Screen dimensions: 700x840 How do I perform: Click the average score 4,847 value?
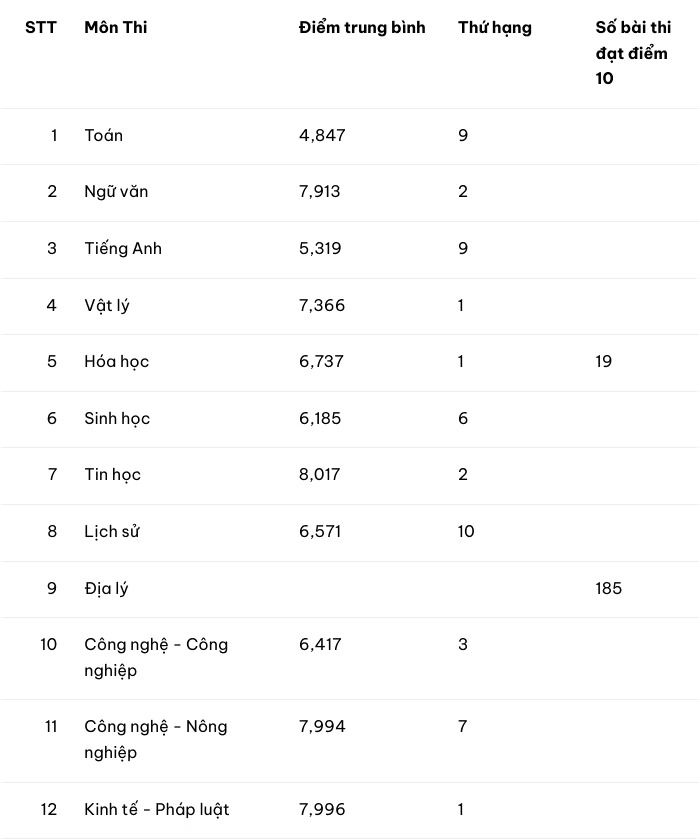pyautogui.click(x=322, y=136)
